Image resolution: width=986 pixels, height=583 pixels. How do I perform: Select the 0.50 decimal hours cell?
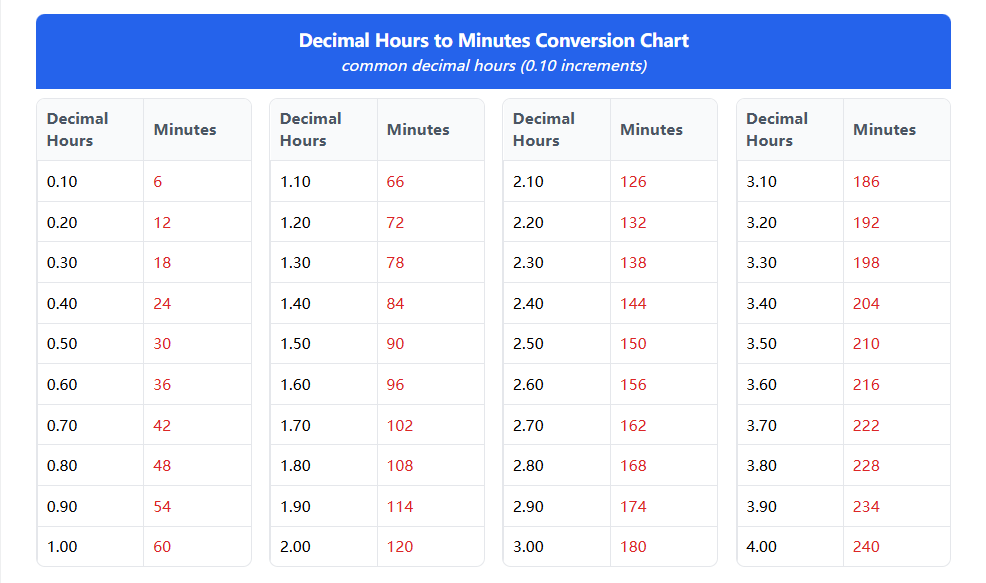click(62, 344)
